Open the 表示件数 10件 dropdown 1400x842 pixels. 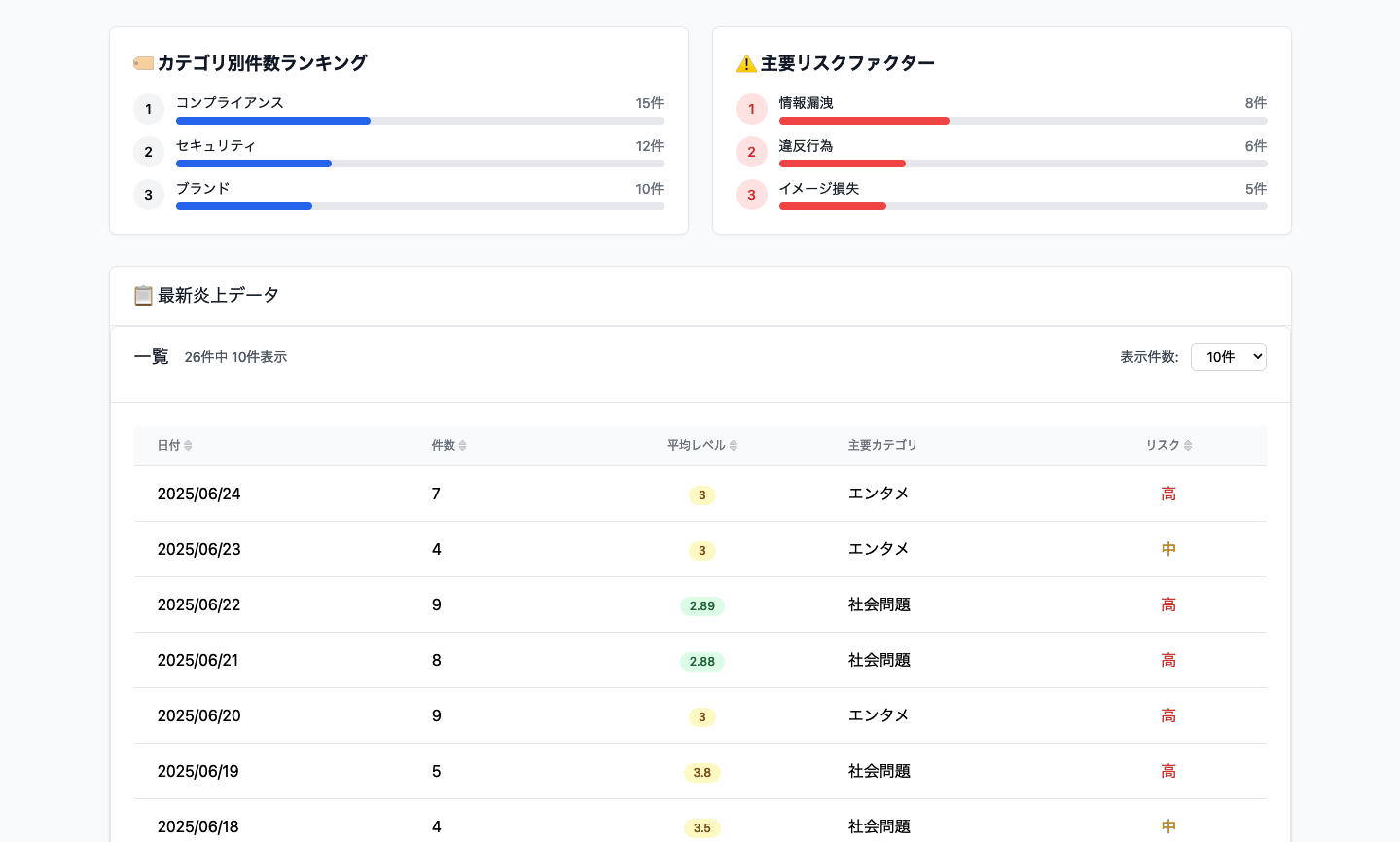pyautogui.click(x=1229, y=357)
